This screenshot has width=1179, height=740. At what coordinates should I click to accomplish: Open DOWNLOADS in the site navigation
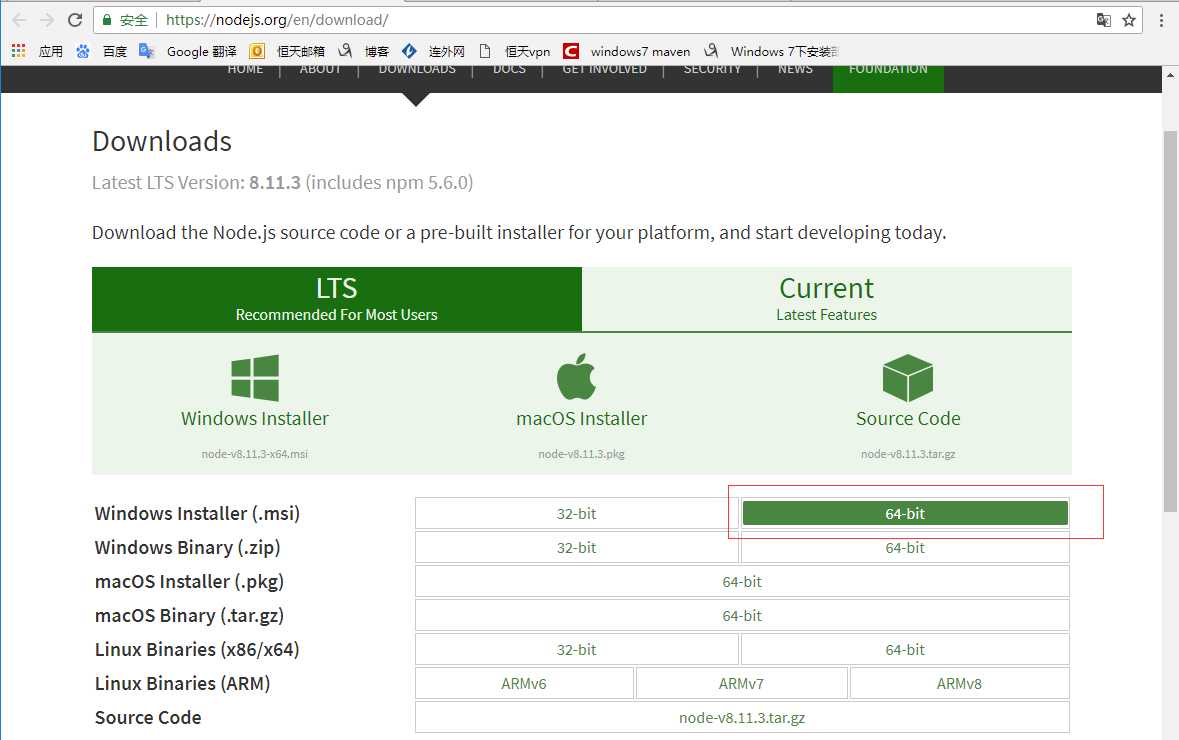point(417,68)
